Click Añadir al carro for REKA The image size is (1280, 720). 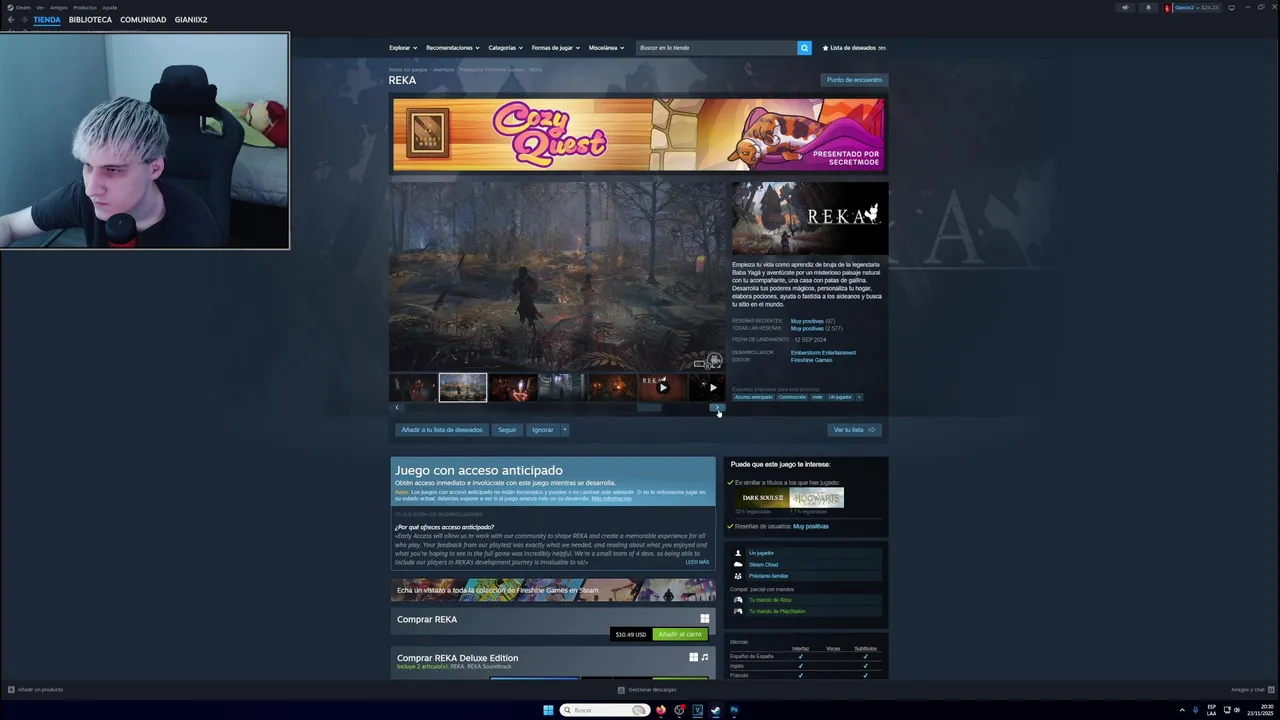680,634
